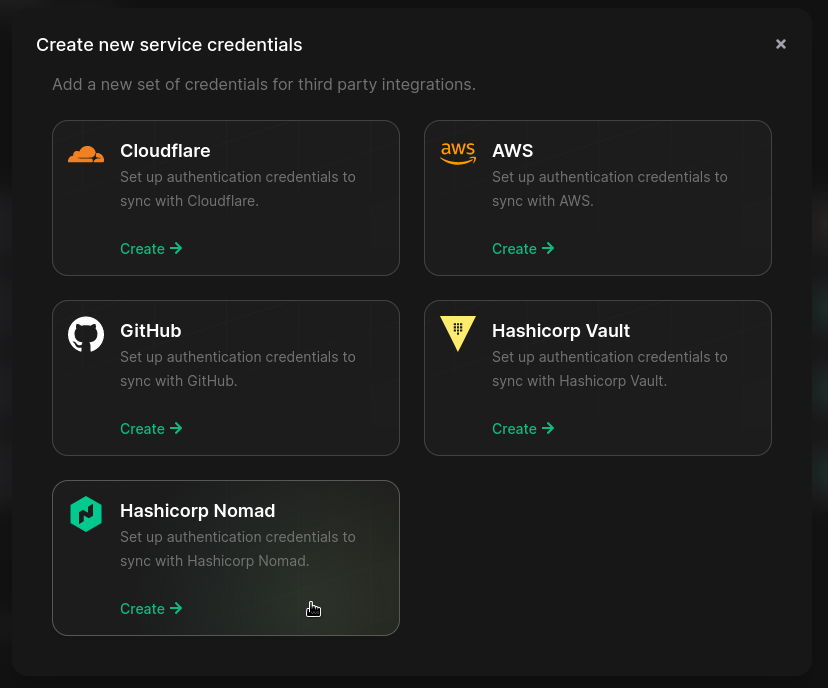
Task: Click the AWS sync description text
Action: point(609,189)
